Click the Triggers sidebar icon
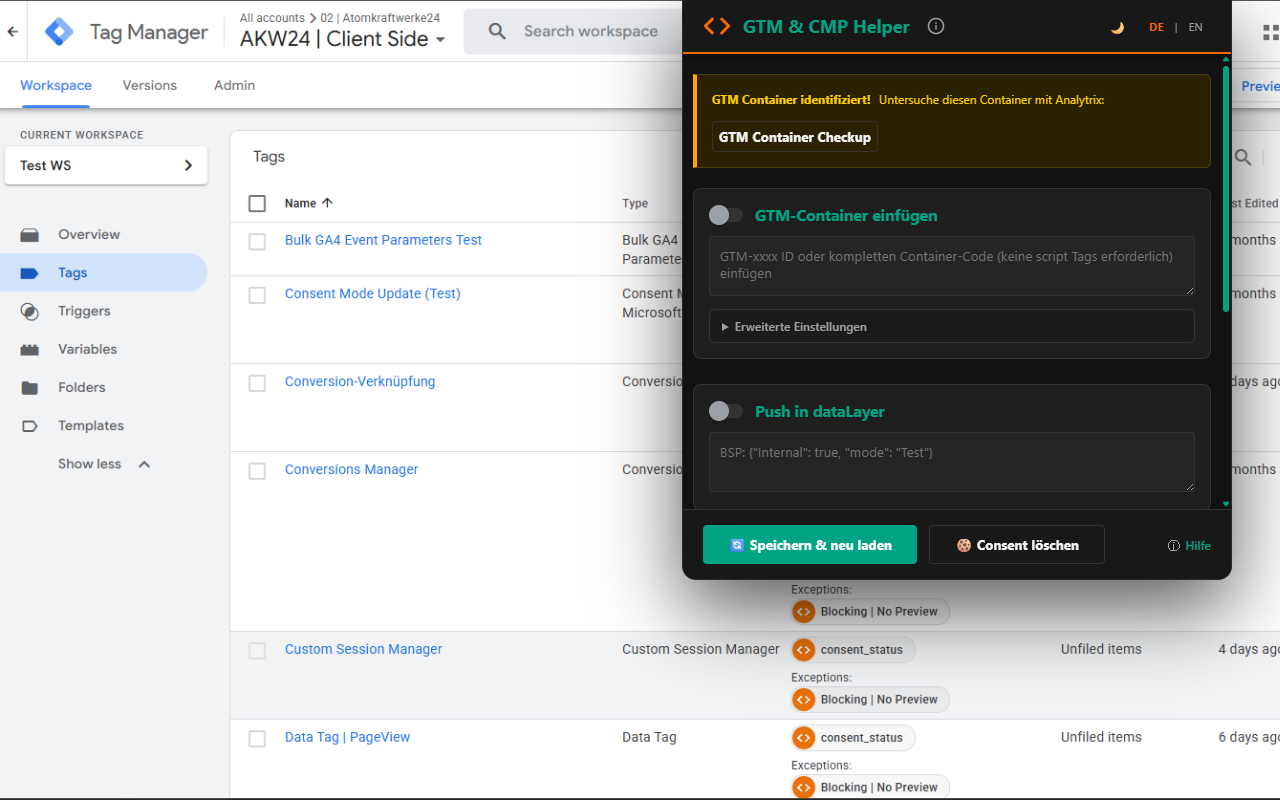Viewport: 1280px width, 800px height. (x=30, y=311)
